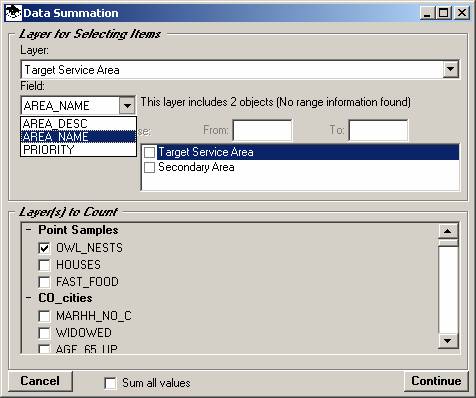This screenshot has height=398, width=476.
Task: Choose AREA_DESC from the field list
Action: click(78, 124)
